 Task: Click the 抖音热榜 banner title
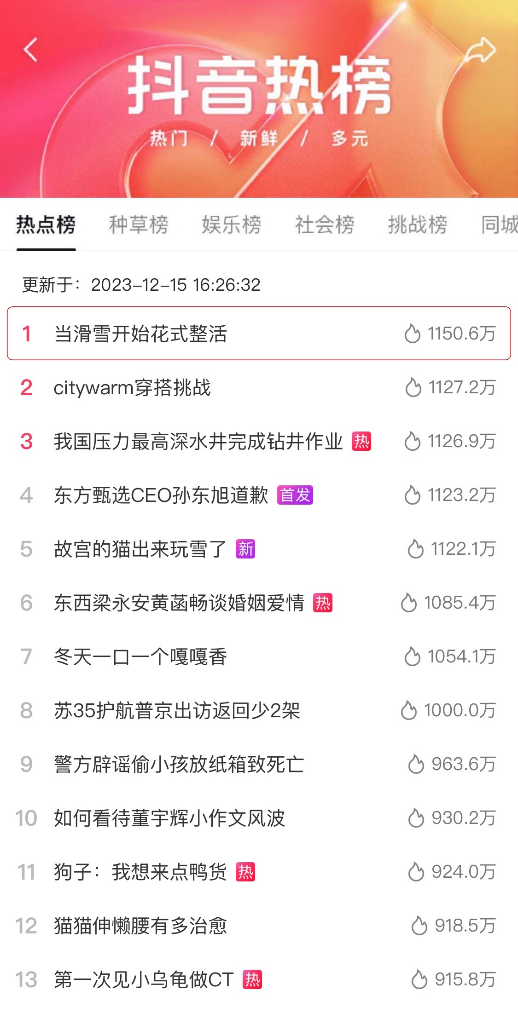click(259, 85)
